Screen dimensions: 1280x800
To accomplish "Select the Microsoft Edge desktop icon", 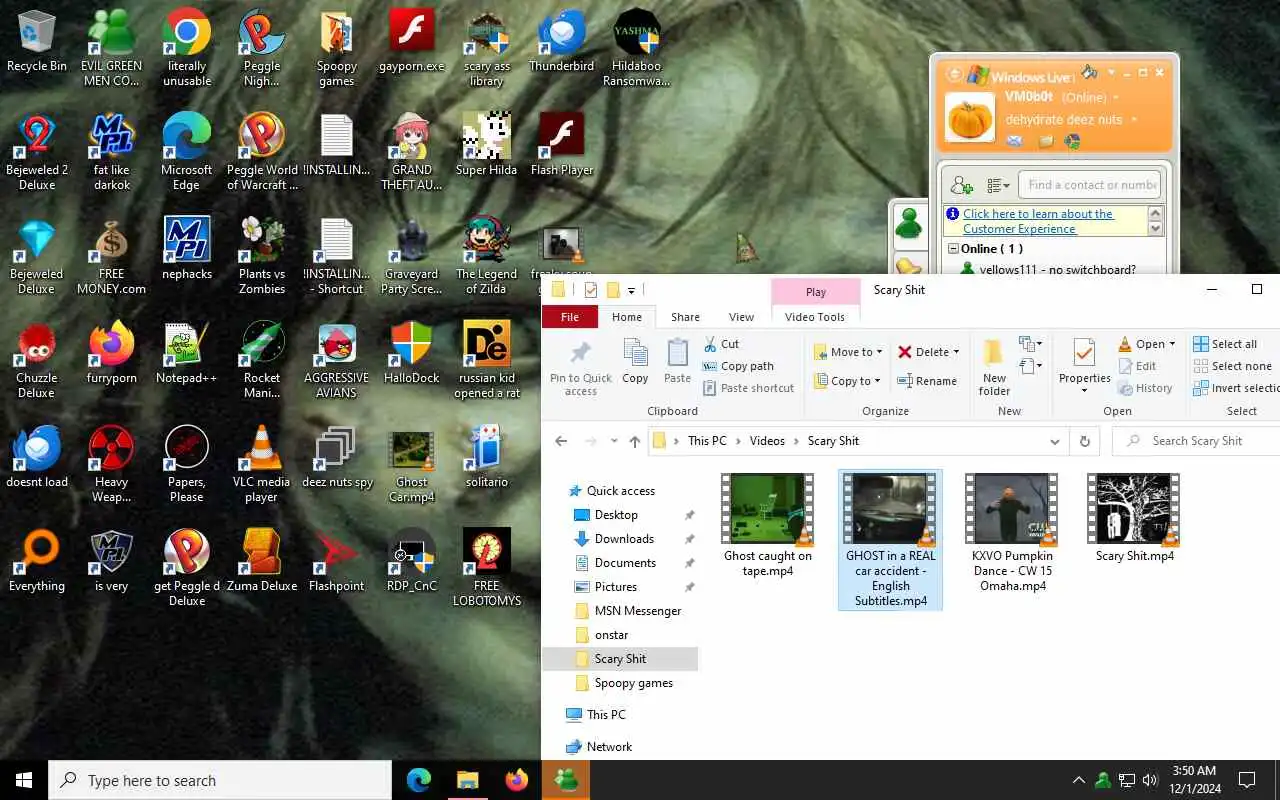I will point(187,152).
